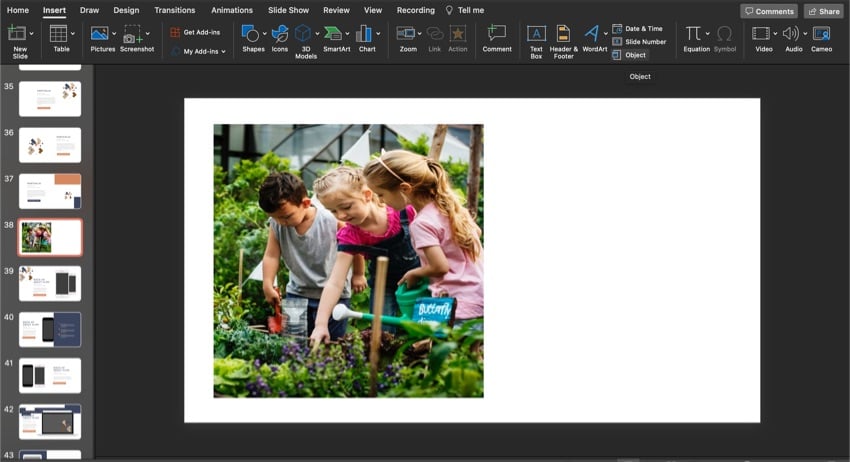
Task: Add a Text Box
Action: [536, 34]
